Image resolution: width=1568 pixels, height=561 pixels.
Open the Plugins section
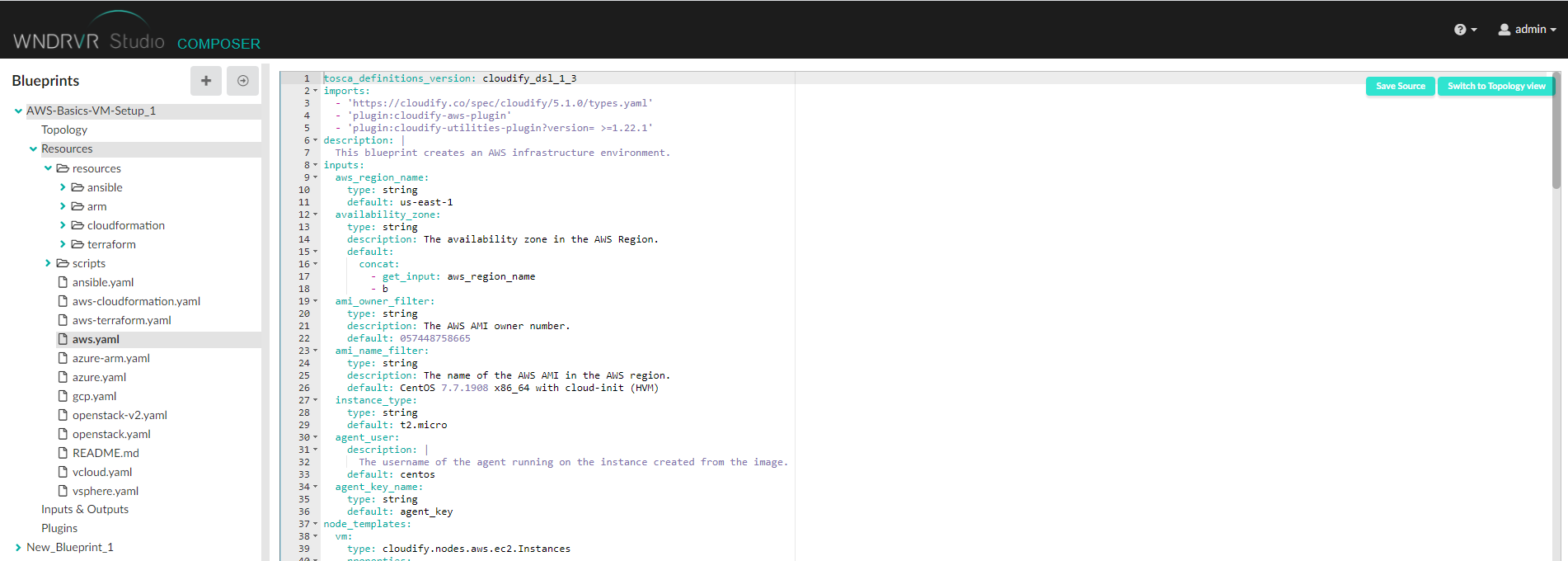(59, 528)
